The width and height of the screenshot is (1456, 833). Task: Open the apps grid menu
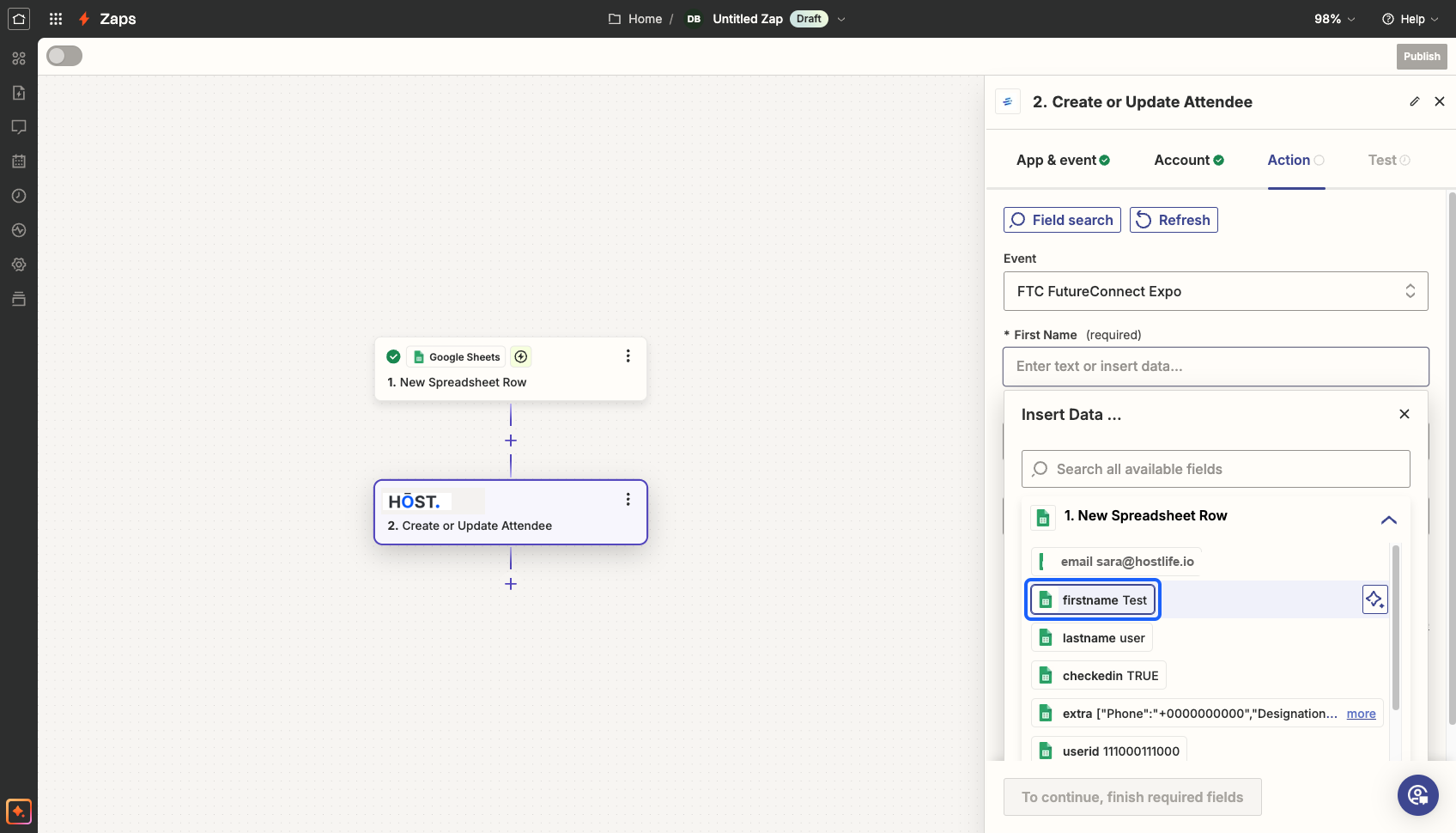click(x=56, y=19)
